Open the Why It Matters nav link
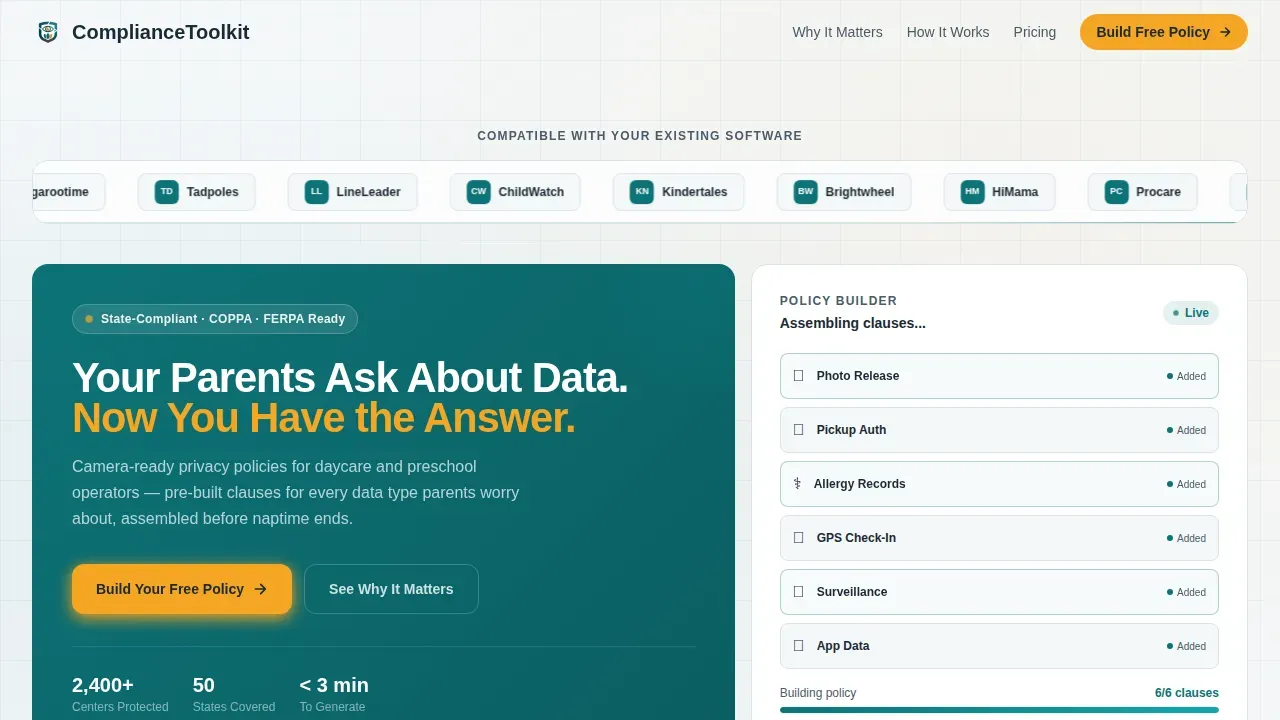Screen dimensions: 1280x720 click(837, 32)
